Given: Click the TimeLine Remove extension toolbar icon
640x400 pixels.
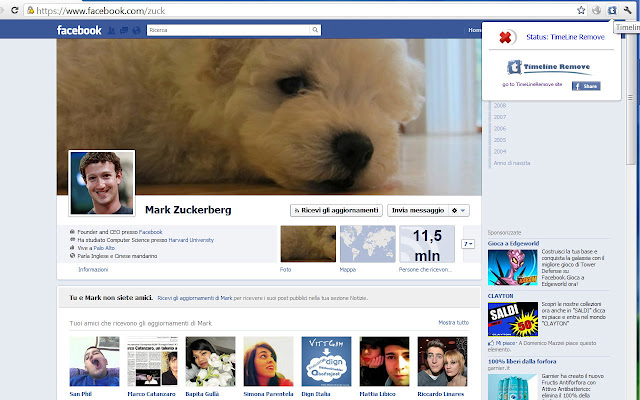Looking at the screenshot, I should click(x=612, y=11).
